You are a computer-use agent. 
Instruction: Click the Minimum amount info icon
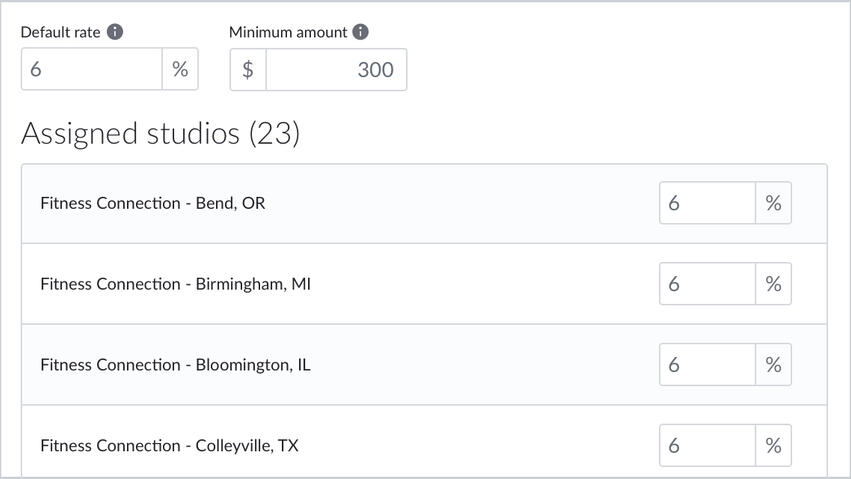point(361,32)
